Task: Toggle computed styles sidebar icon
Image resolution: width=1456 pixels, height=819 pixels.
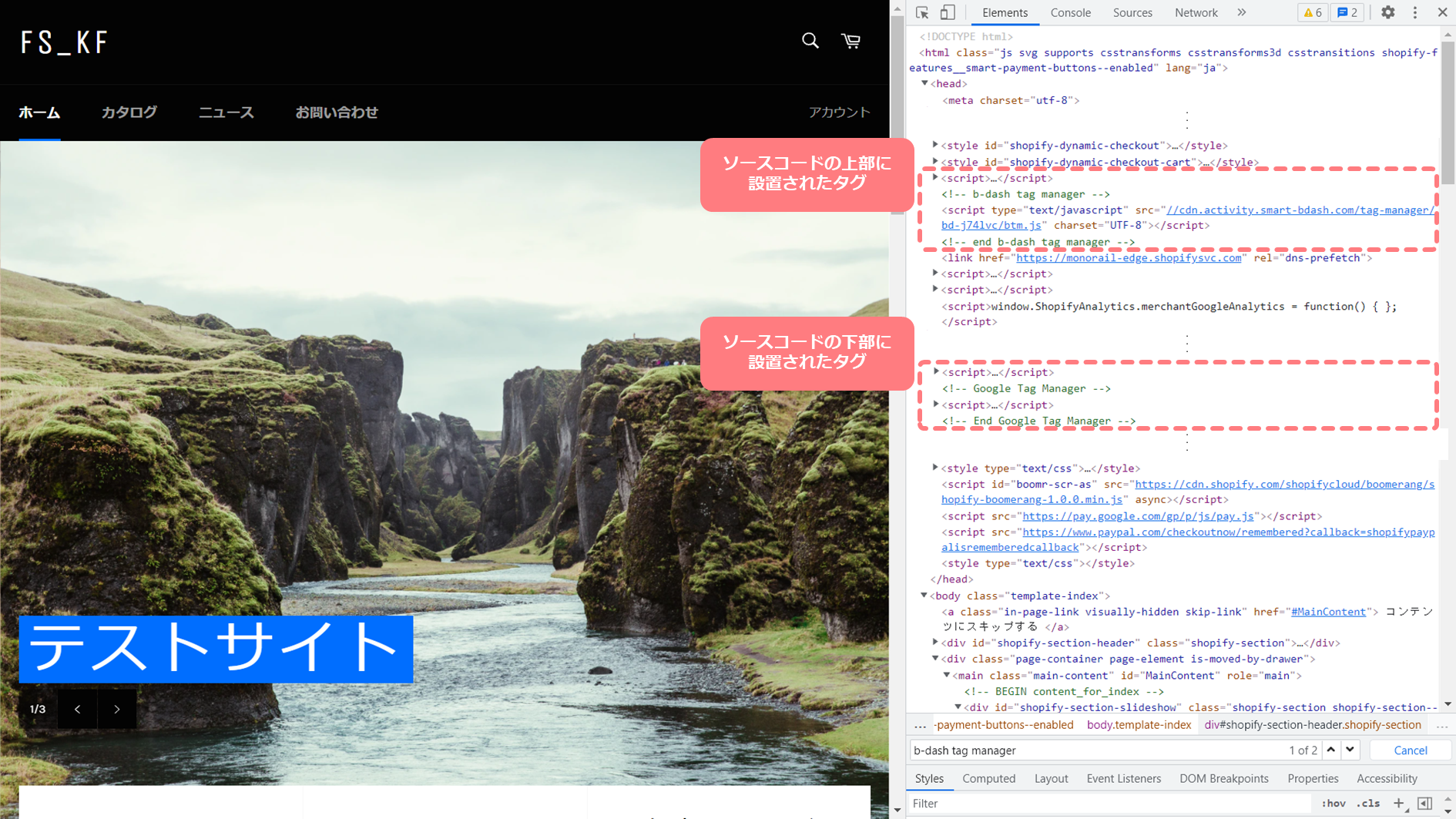Action: [1424, 803]
